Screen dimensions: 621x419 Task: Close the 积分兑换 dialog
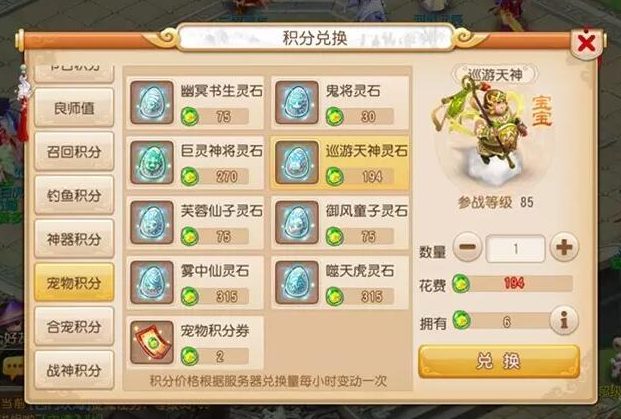586,43
